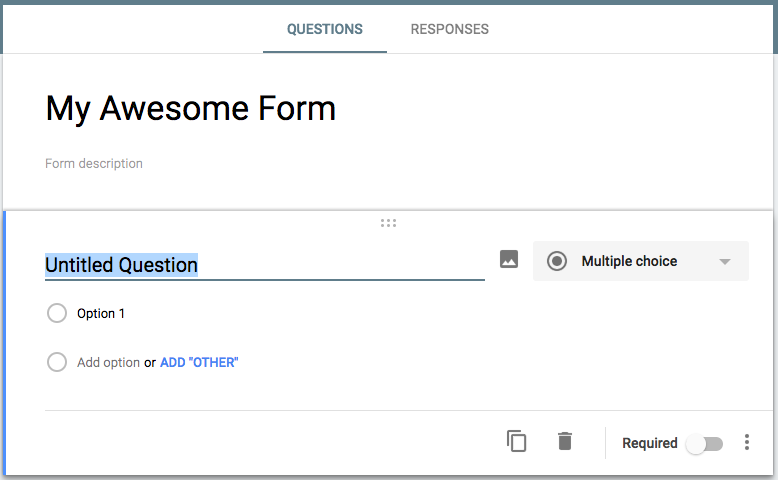Add an image to the question
This screenshot has height=480, width=778.
point(509,260)
